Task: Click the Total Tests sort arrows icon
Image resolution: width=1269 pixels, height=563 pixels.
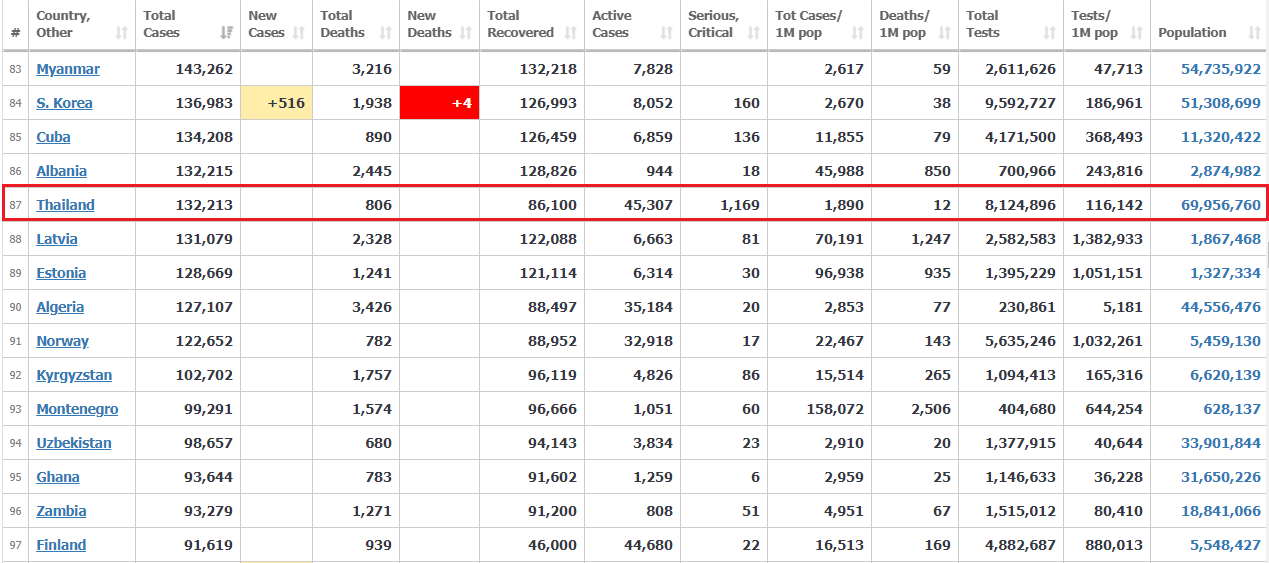Action: 1049,33
